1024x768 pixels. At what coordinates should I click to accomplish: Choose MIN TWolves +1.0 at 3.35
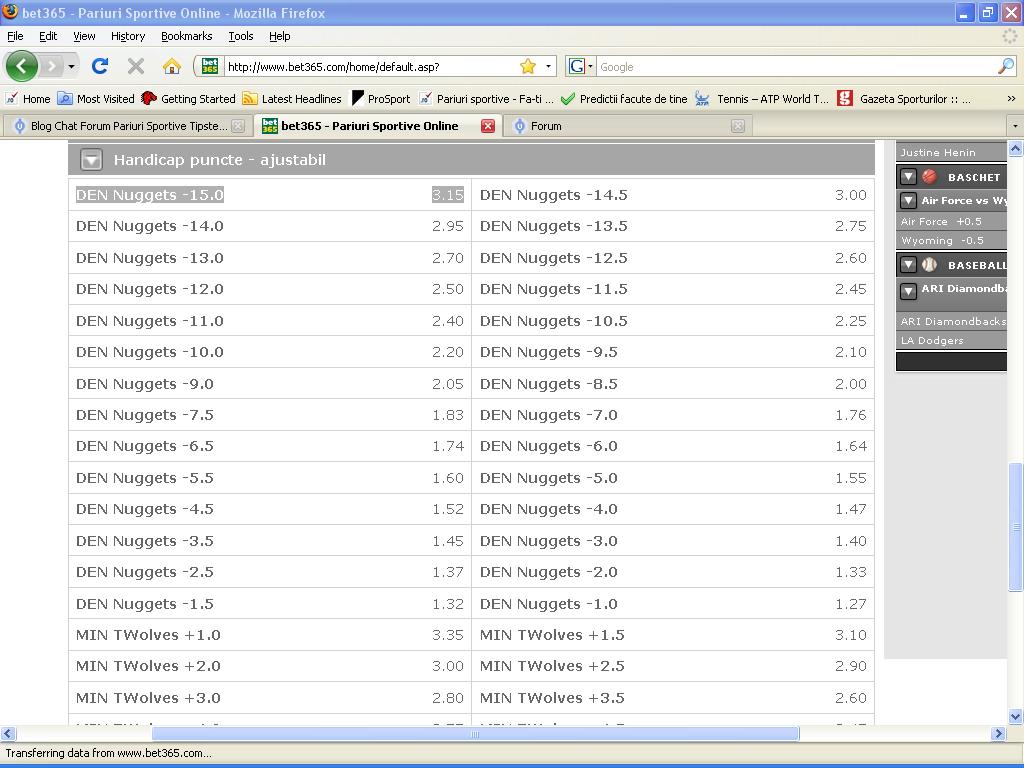coord(270,635)
